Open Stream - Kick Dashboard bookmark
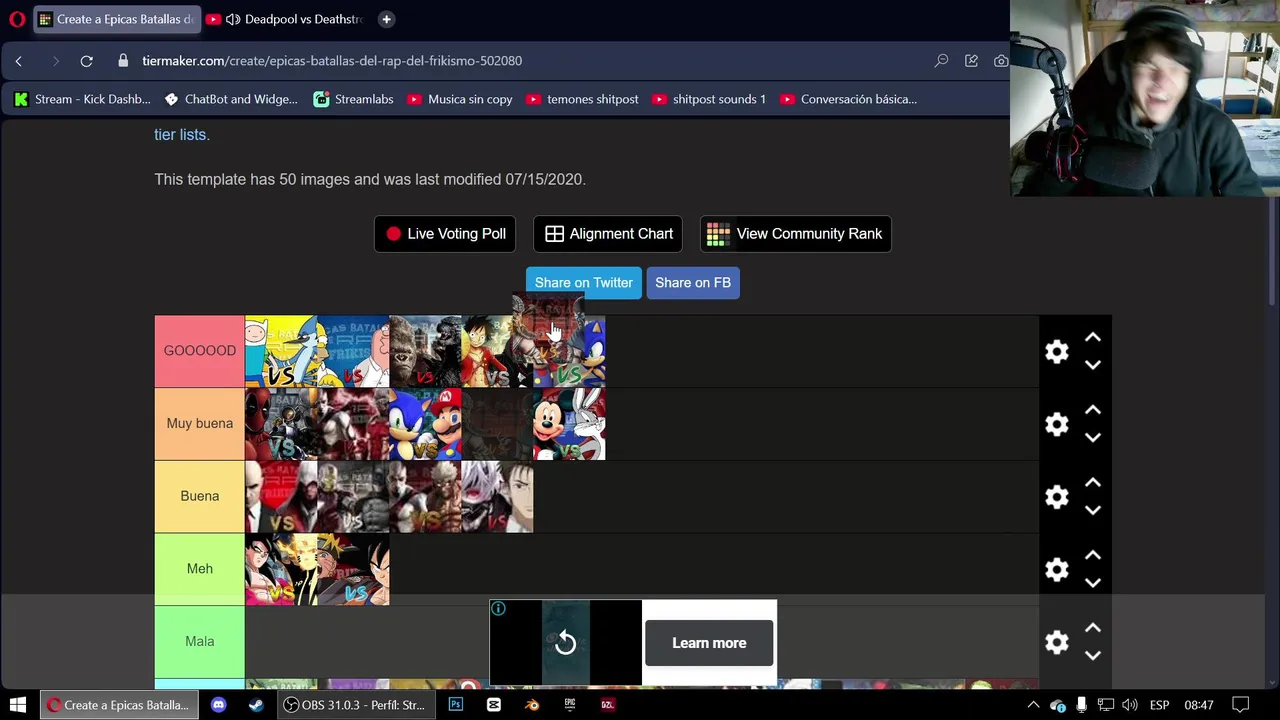The image size is (1280, 720). click(x=82, y=99)
